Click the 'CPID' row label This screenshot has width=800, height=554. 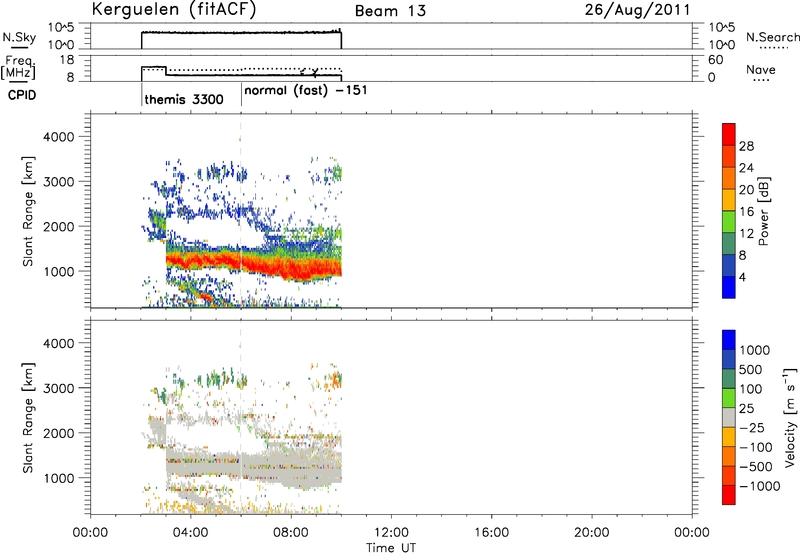coord(22,95)
